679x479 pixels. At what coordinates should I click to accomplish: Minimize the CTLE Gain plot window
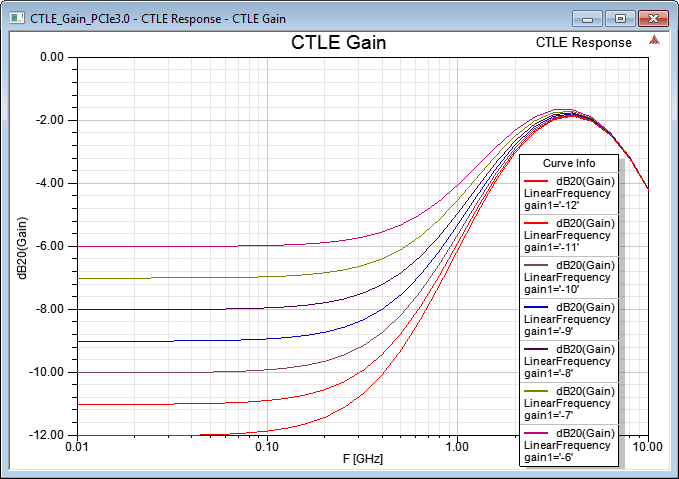pos(587,19)
